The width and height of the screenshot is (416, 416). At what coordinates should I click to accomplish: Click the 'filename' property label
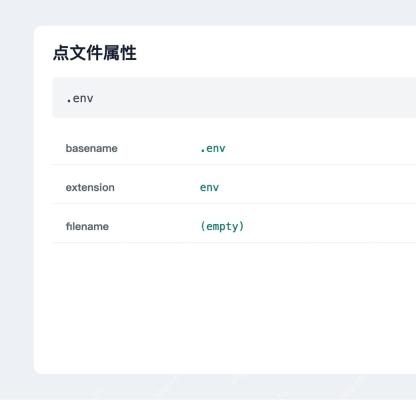[87, 226]
